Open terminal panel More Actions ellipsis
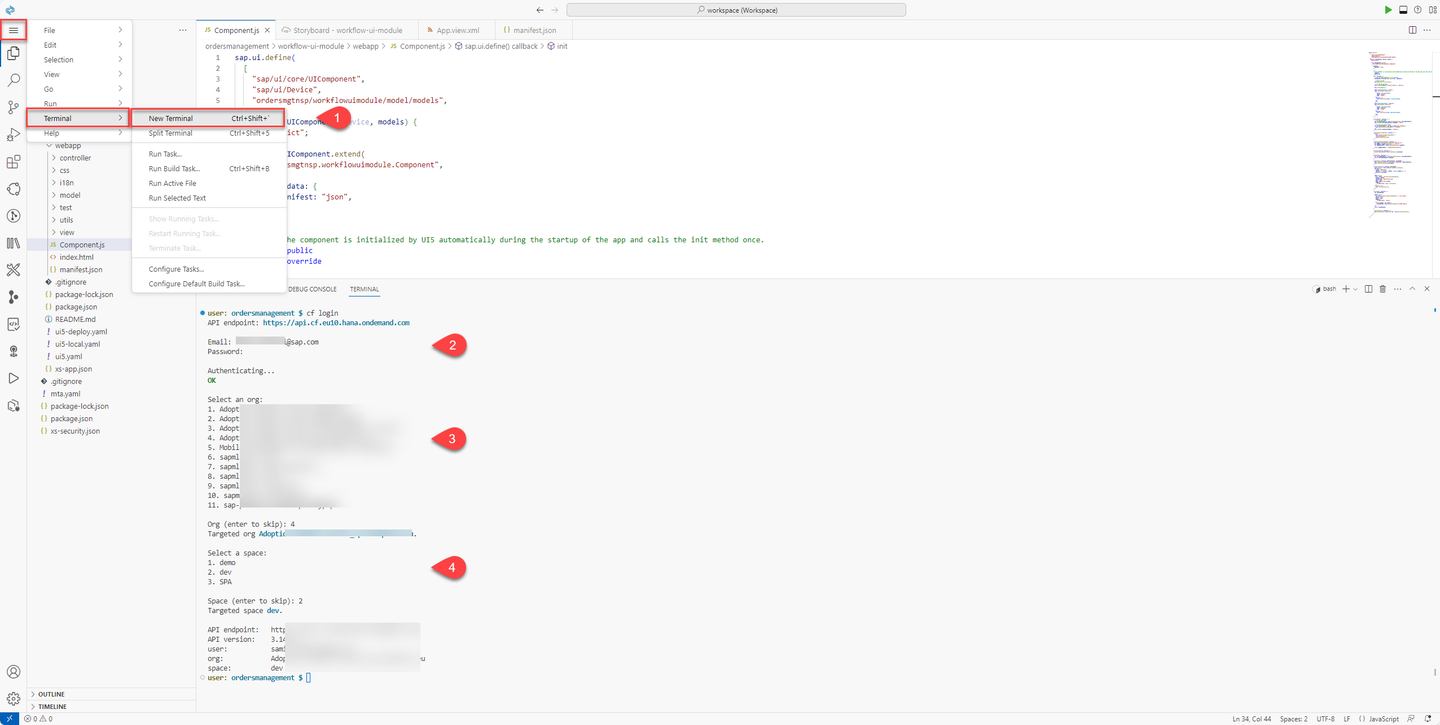Image resolution: width=1440 pixels, height=725 pixels. pos(1397,289)
